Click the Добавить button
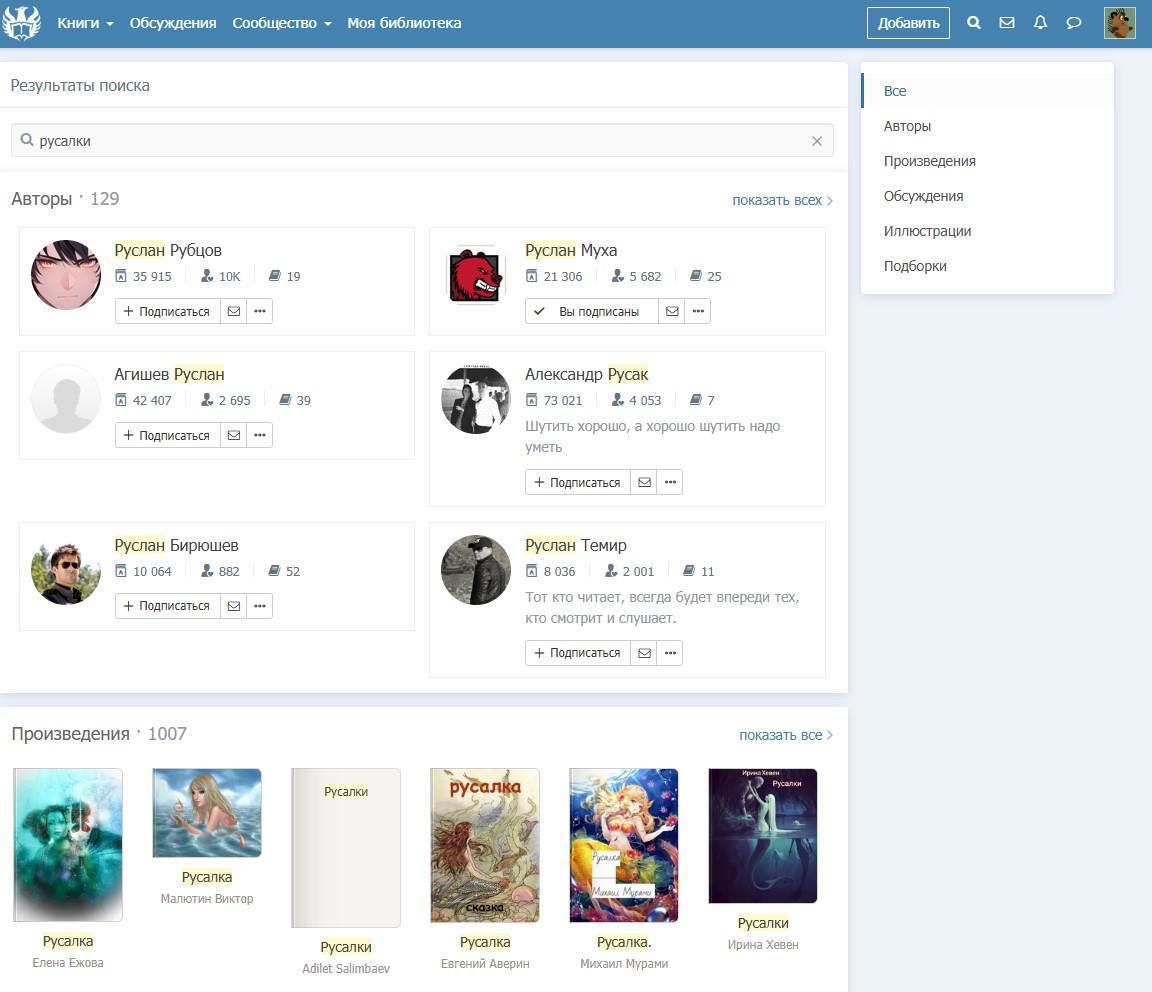 click(907, 23)
